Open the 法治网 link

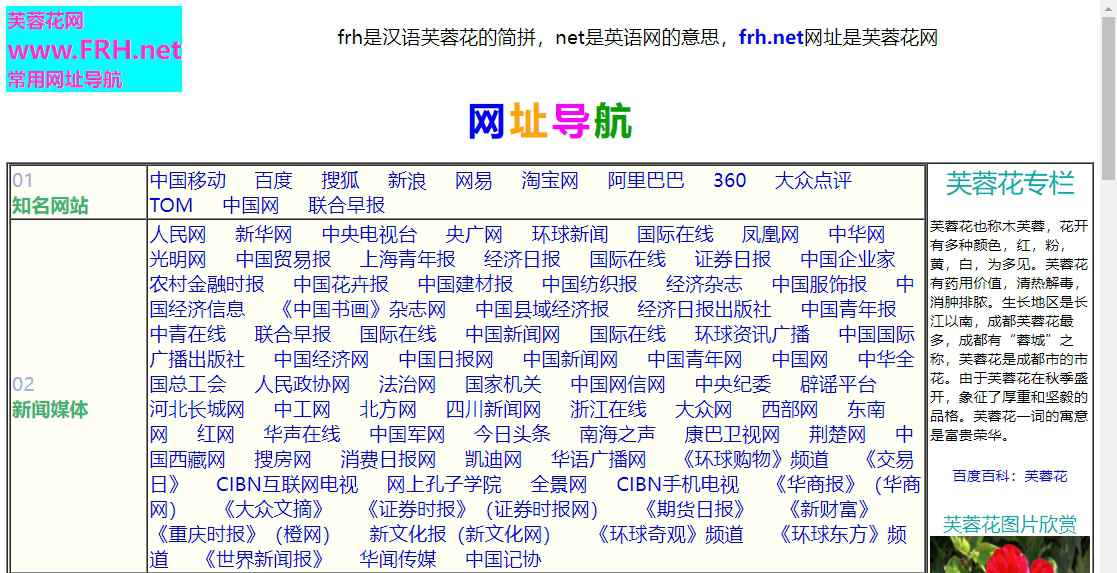tap(407, 385)
